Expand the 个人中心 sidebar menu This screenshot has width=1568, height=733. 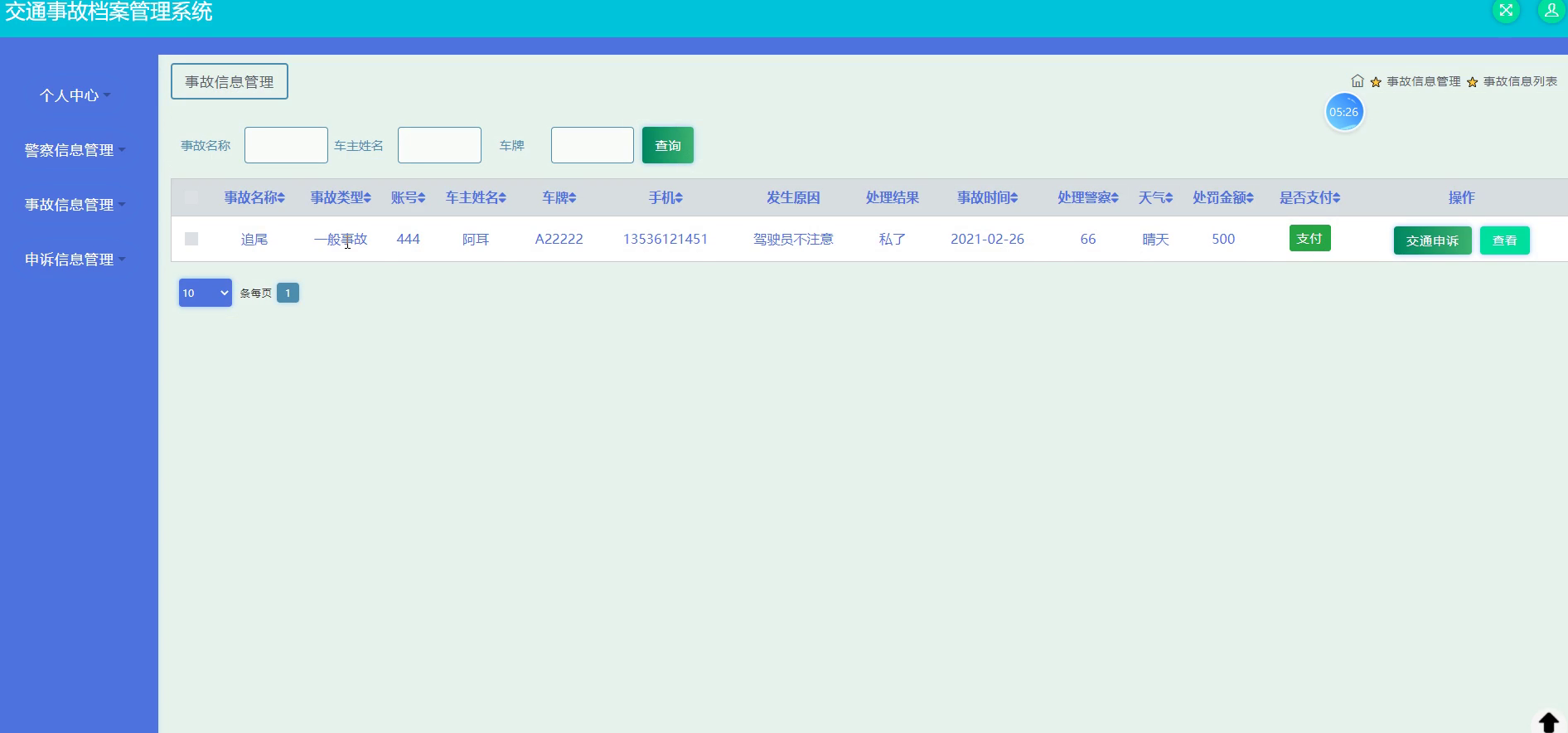[75, 95]
